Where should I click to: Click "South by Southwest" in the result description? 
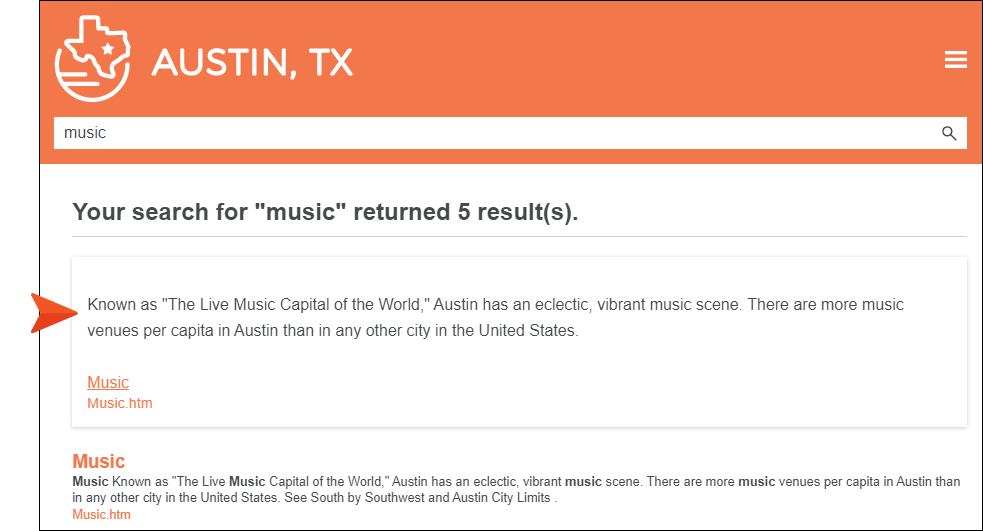pos(334,498)
